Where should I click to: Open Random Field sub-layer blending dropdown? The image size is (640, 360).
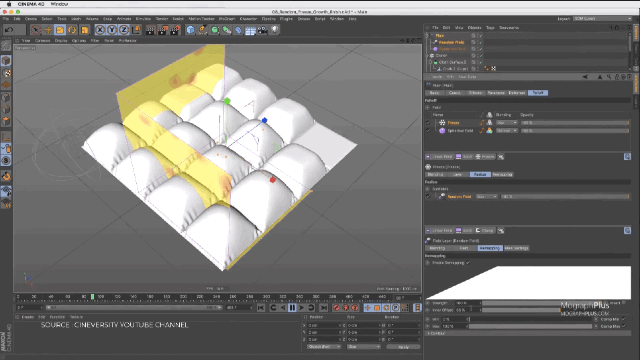point(487,197)
